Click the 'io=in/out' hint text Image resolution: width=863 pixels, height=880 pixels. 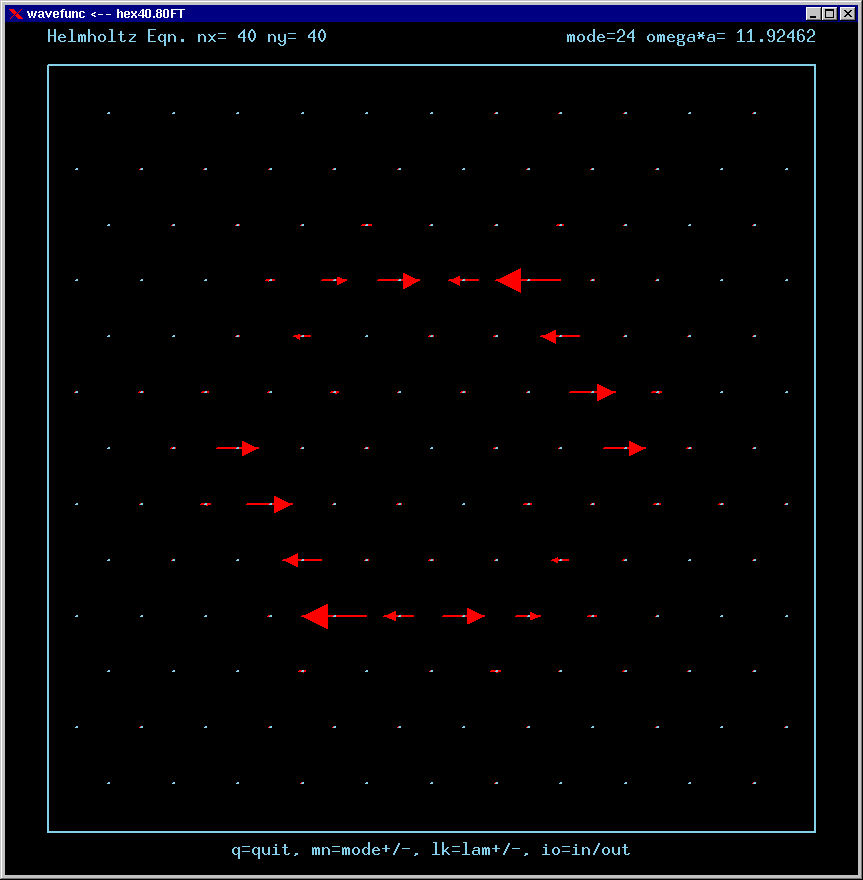[x=586, y=850]
